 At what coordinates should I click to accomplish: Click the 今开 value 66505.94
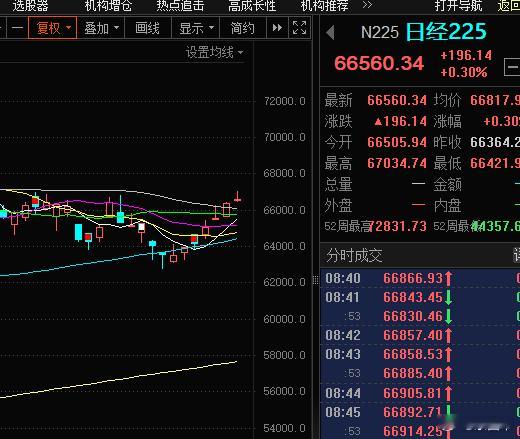(397, 142)
